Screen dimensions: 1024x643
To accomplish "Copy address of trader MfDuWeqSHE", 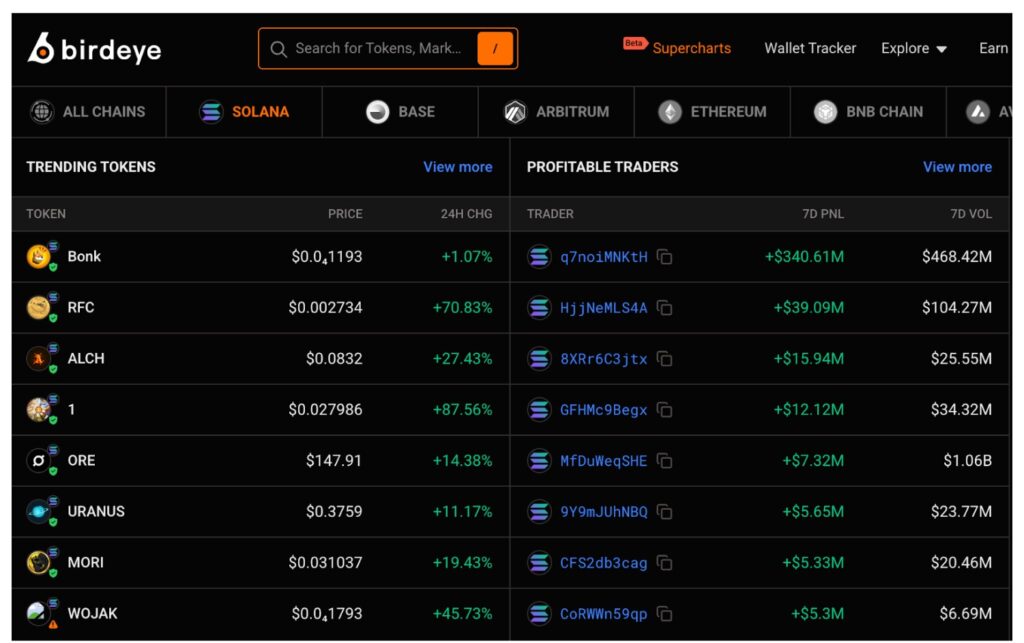I will click(665, 461).
